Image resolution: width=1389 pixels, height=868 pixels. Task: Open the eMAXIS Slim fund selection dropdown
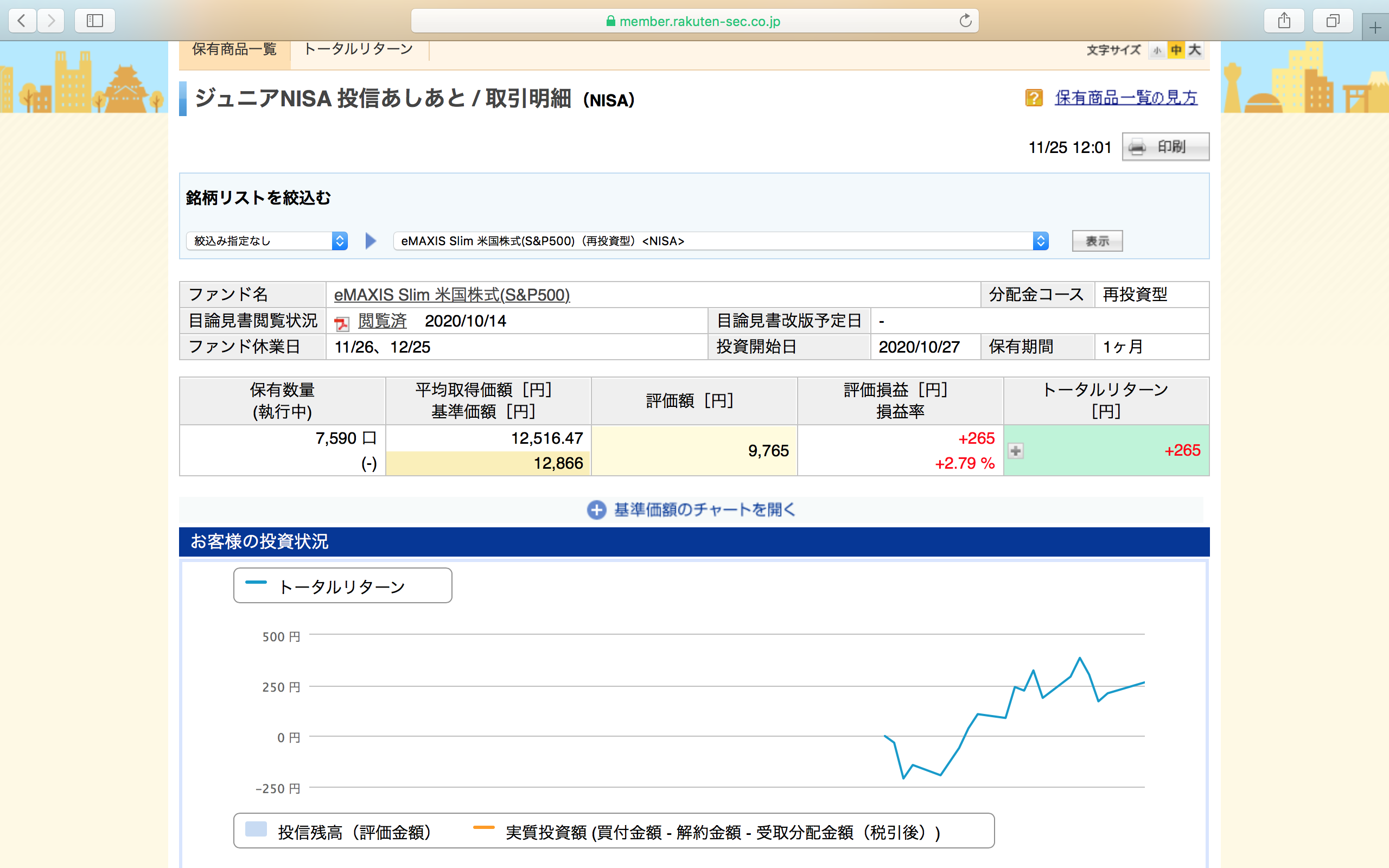point(721,240)
